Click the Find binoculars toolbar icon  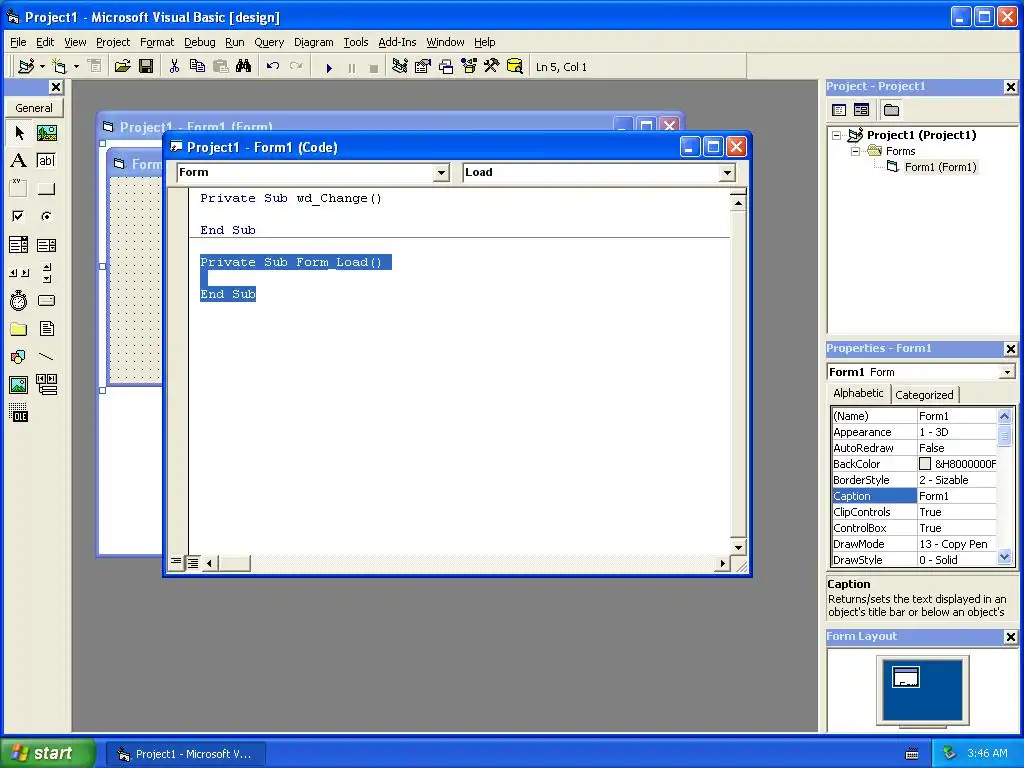pyautogui.click(x=244, y=66)
